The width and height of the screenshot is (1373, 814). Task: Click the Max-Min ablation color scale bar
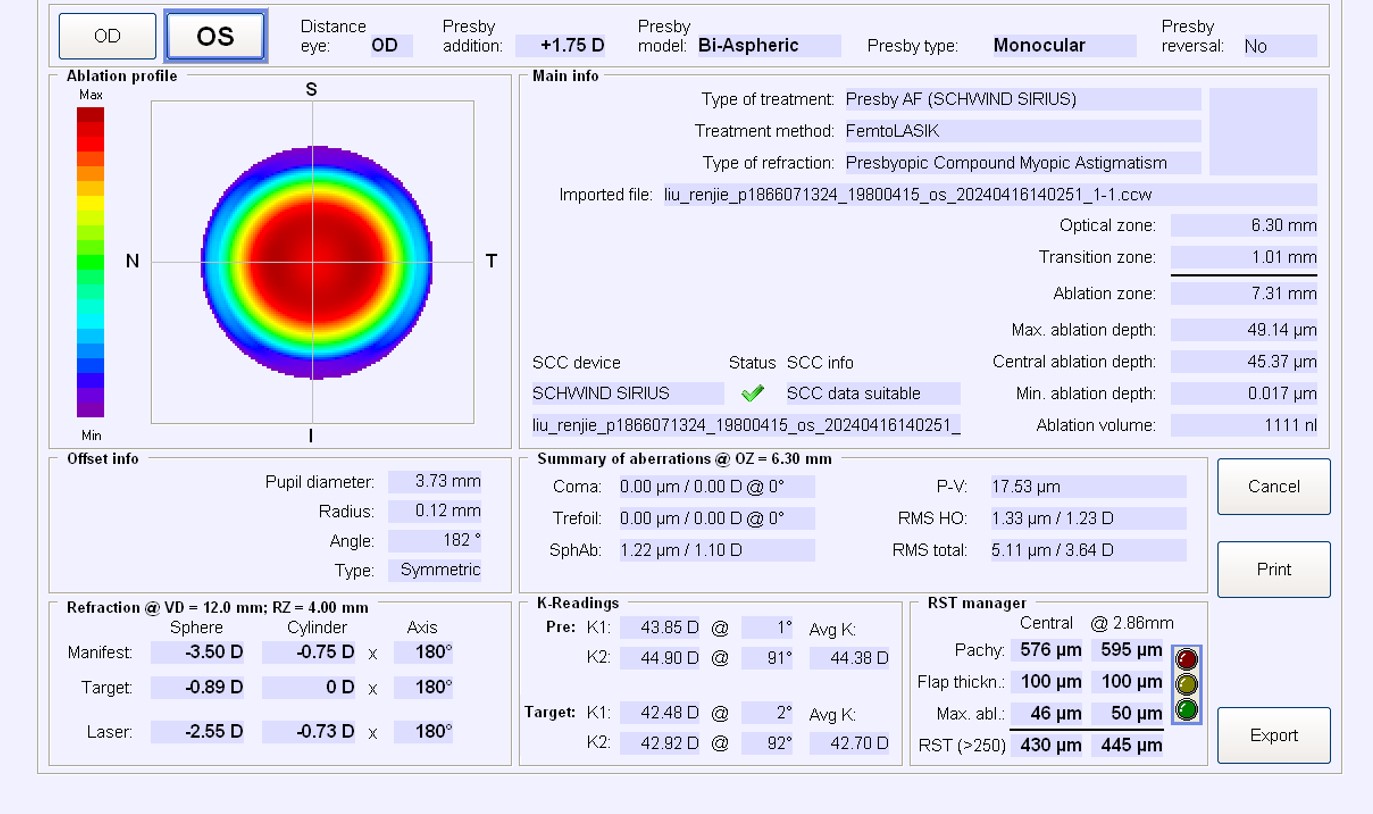point(90,262)
